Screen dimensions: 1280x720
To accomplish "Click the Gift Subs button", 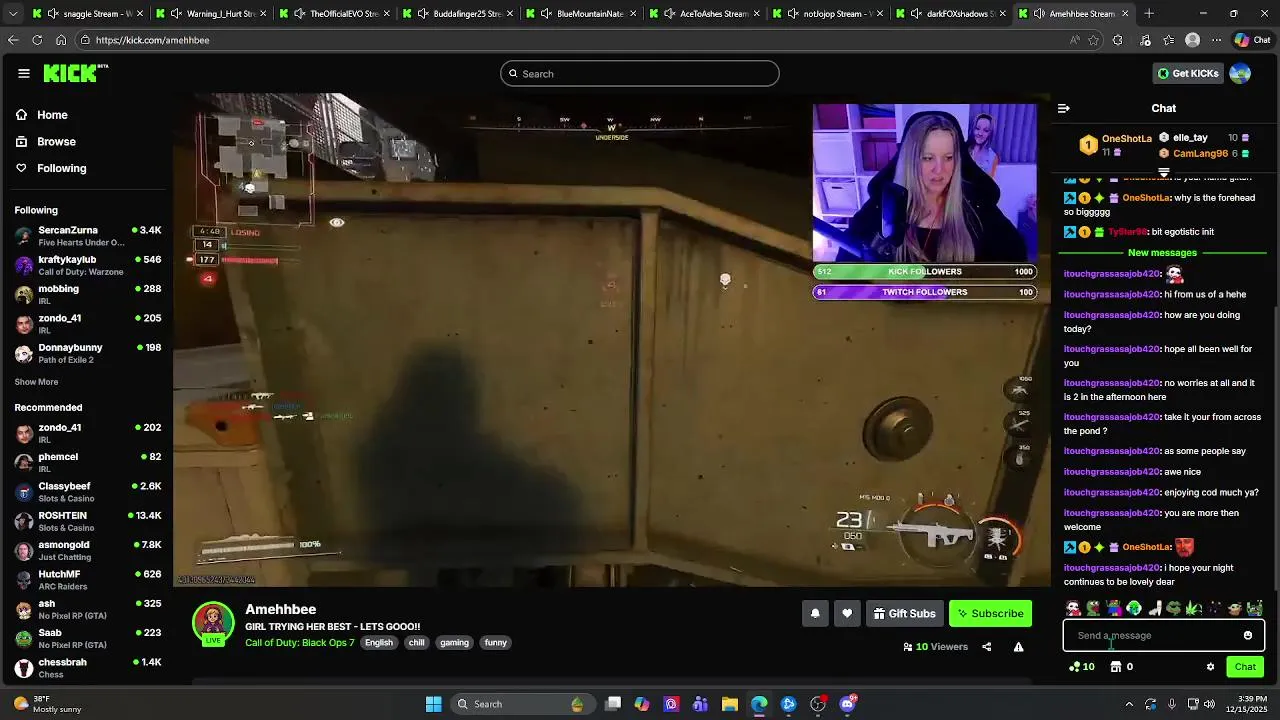I will coord(904,613).
